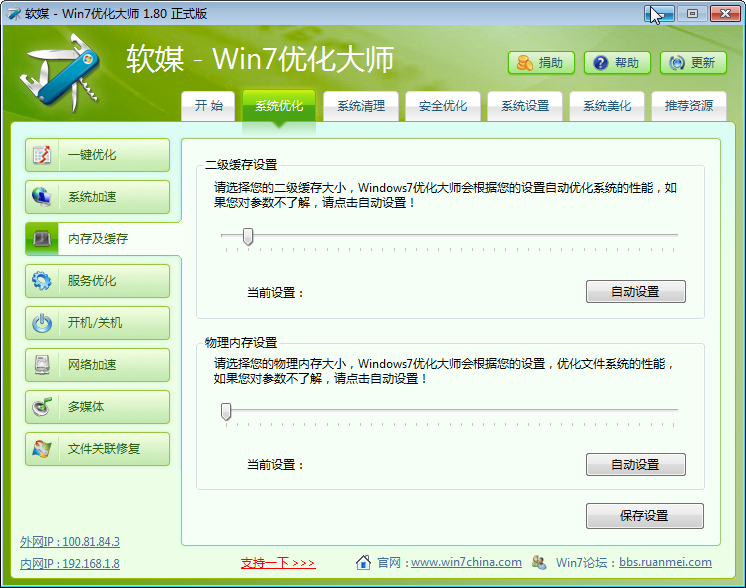Click the 多媒体 music disc icon
746x588 pixels.
(x=42, y=407)
